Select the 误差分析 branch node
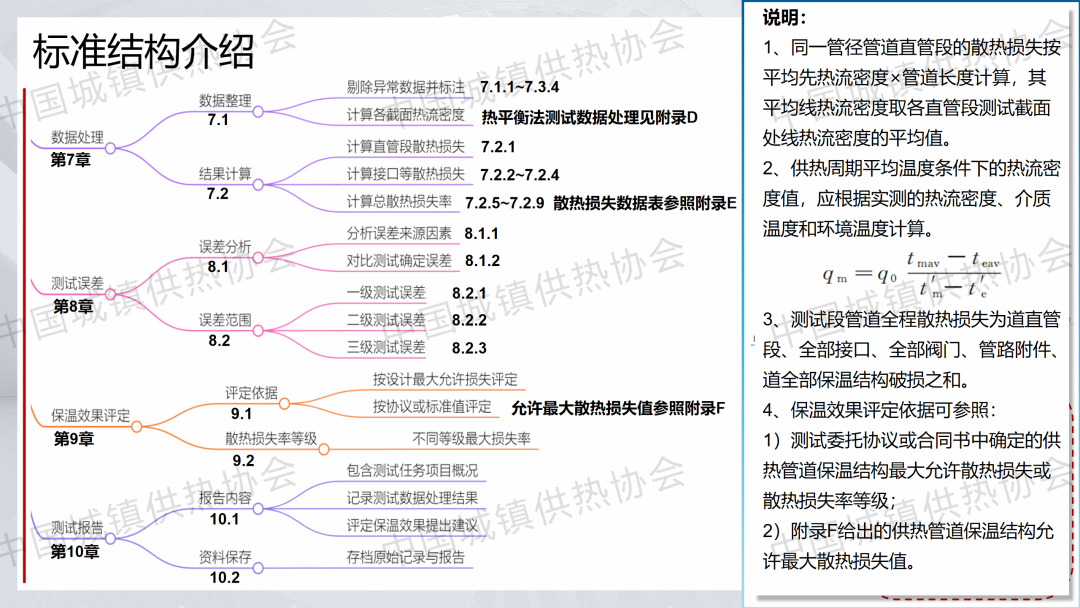 pos(225,247)
